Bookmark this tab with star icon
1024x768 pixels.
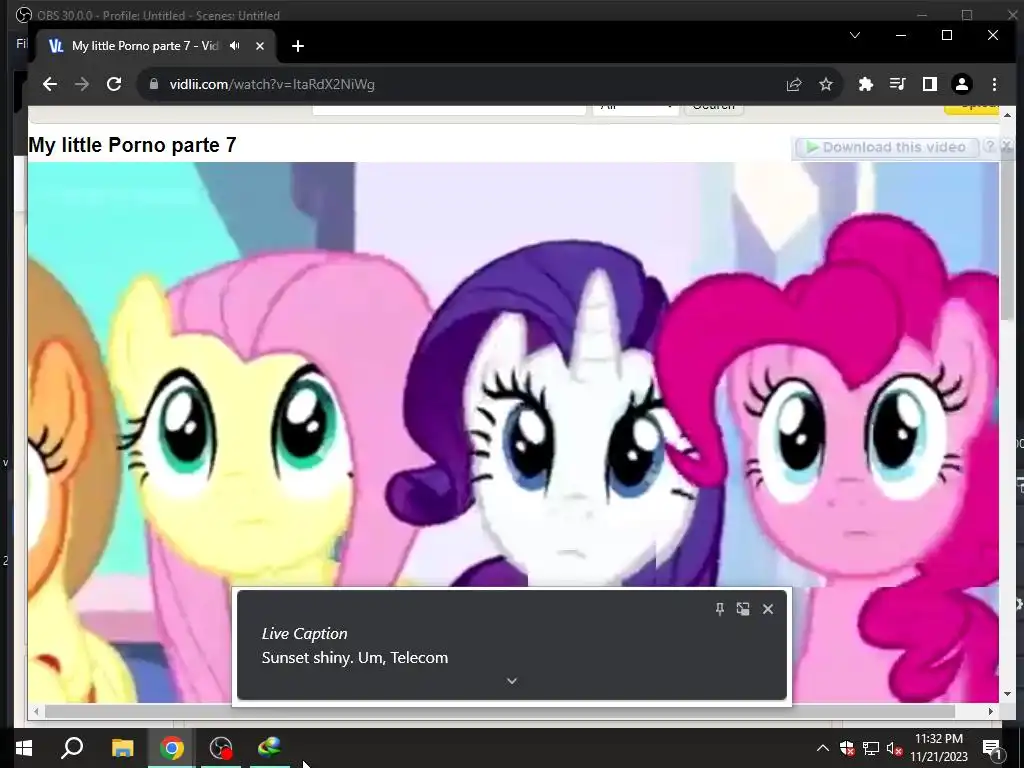826,84
